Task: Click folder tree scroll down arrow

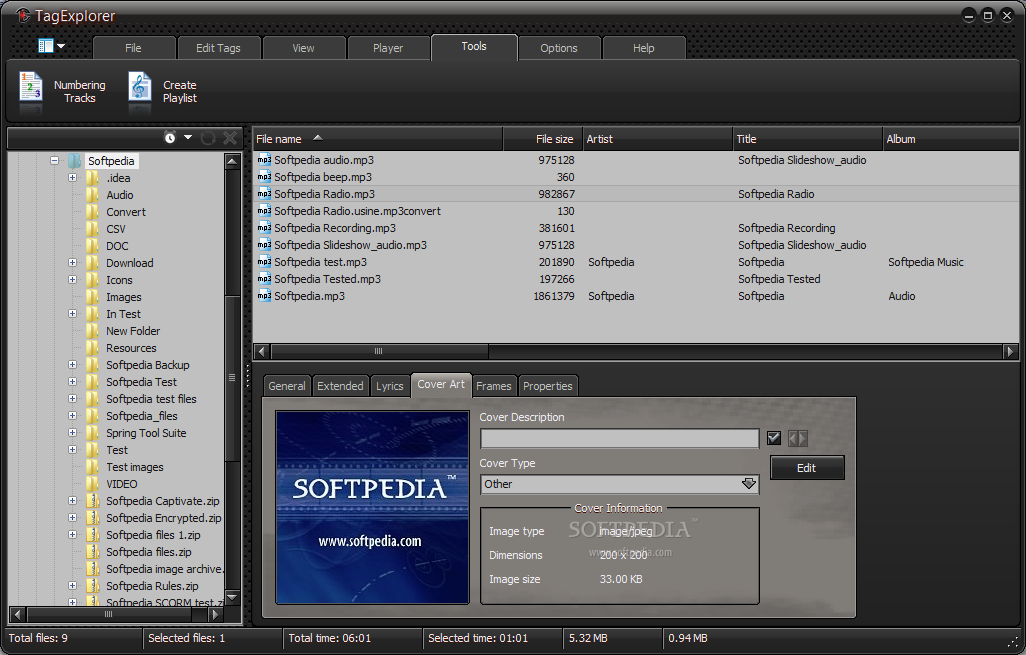Action: point(232,598)
